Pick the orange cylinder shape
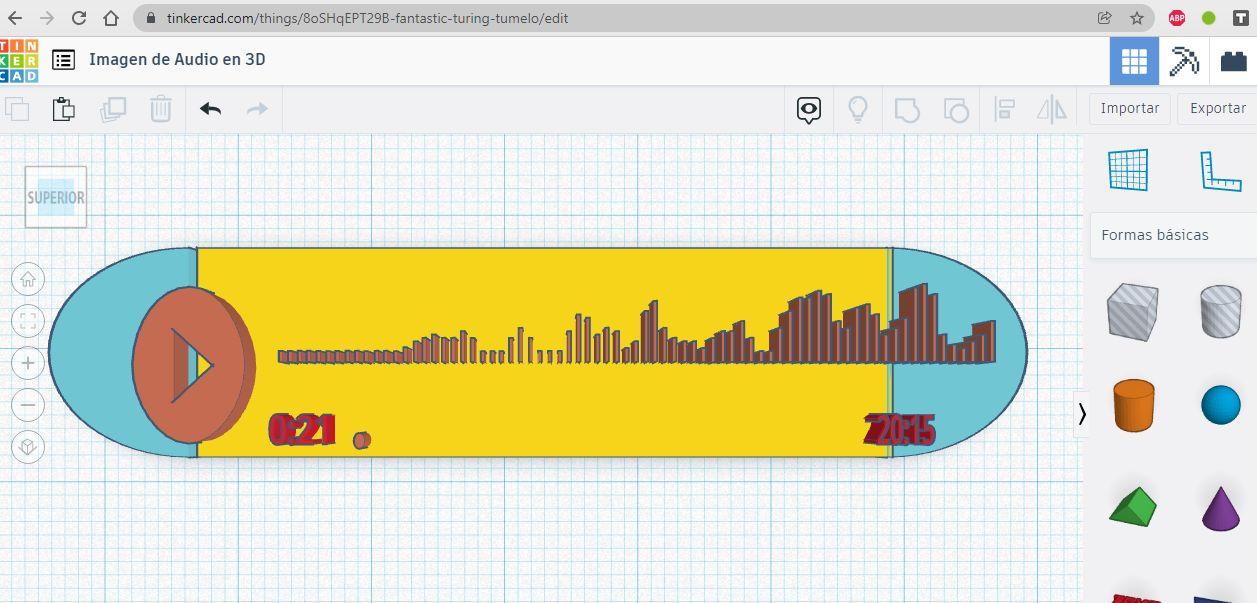 click(x=1133, y=405)
